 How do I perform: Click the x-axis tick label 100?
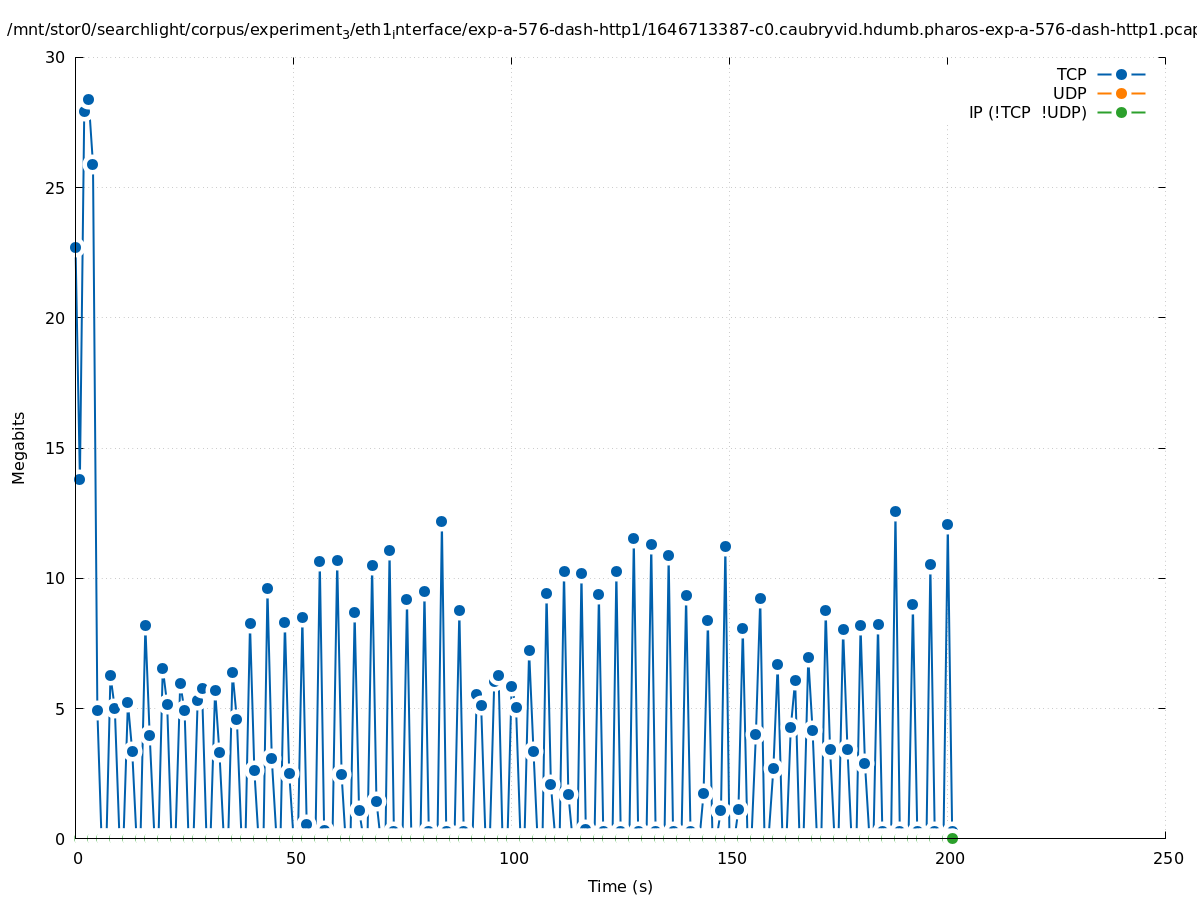[513, 859]
